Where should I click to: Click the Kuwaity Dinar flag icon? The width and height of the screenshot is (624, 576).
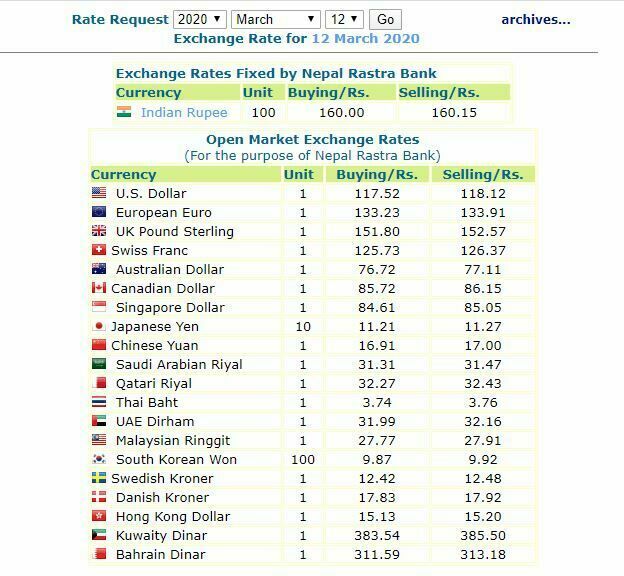tap(99, 536)
